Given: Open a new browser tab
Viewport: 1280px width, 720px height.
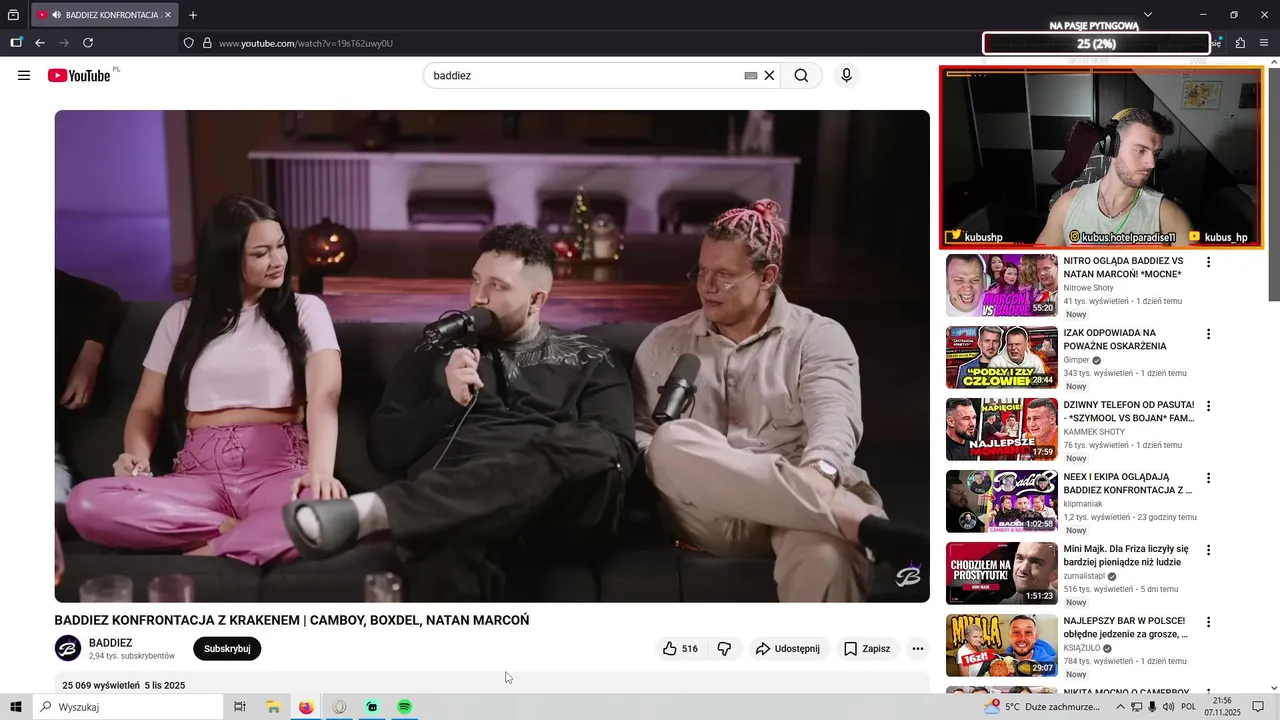Looking at the screenshot, I should [x=193, y=15].
